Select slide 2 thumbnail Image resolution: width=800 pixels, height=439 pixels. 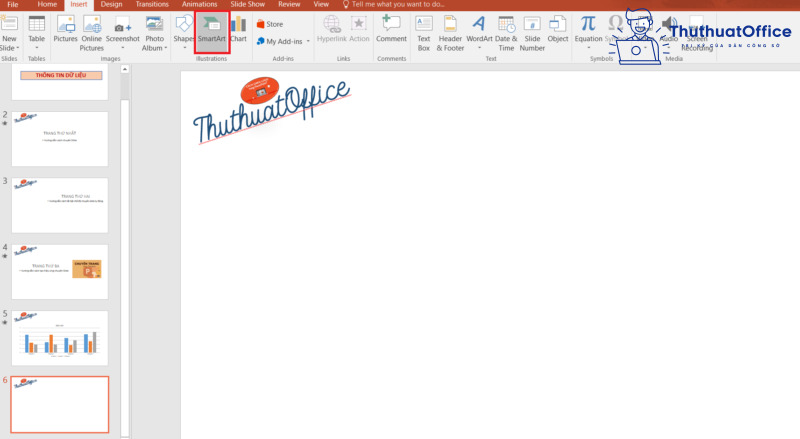60,139
